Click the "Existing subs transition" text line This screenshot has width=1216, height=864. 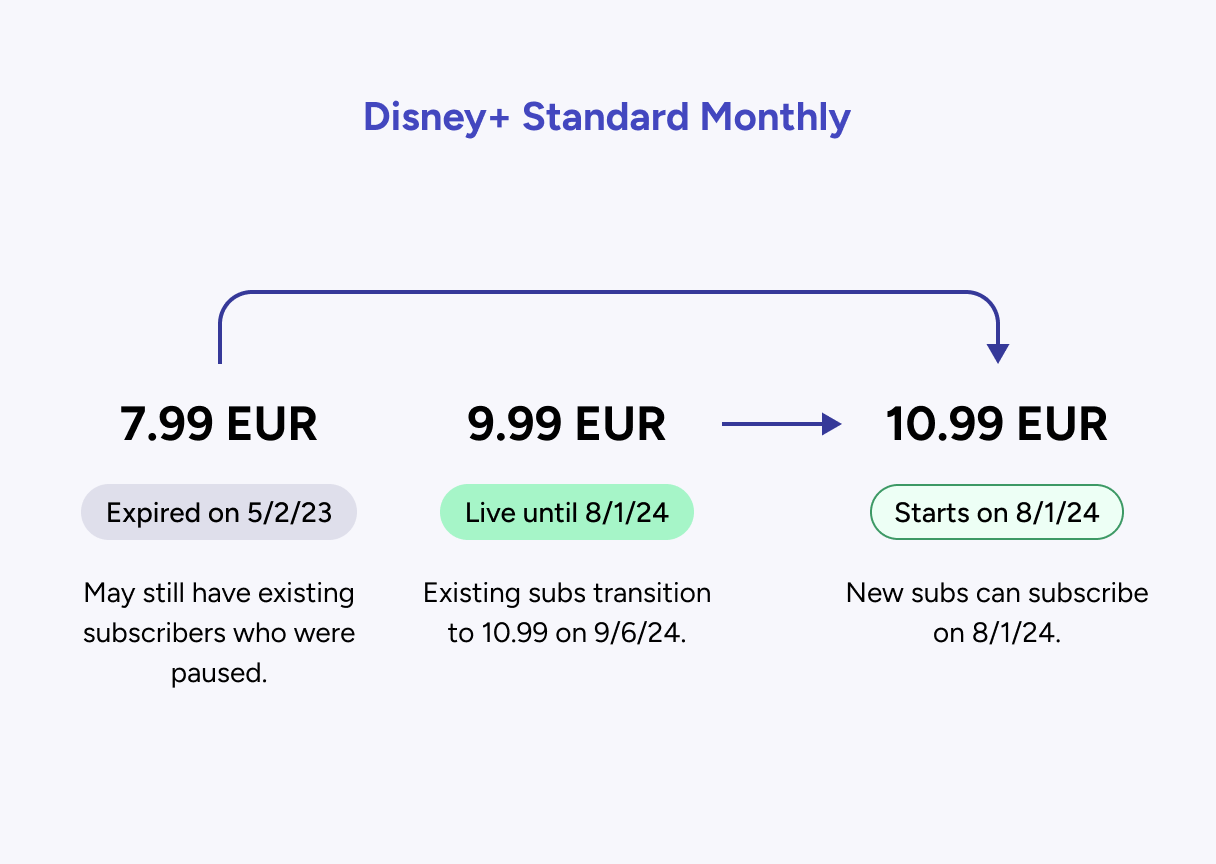point(567,593)
